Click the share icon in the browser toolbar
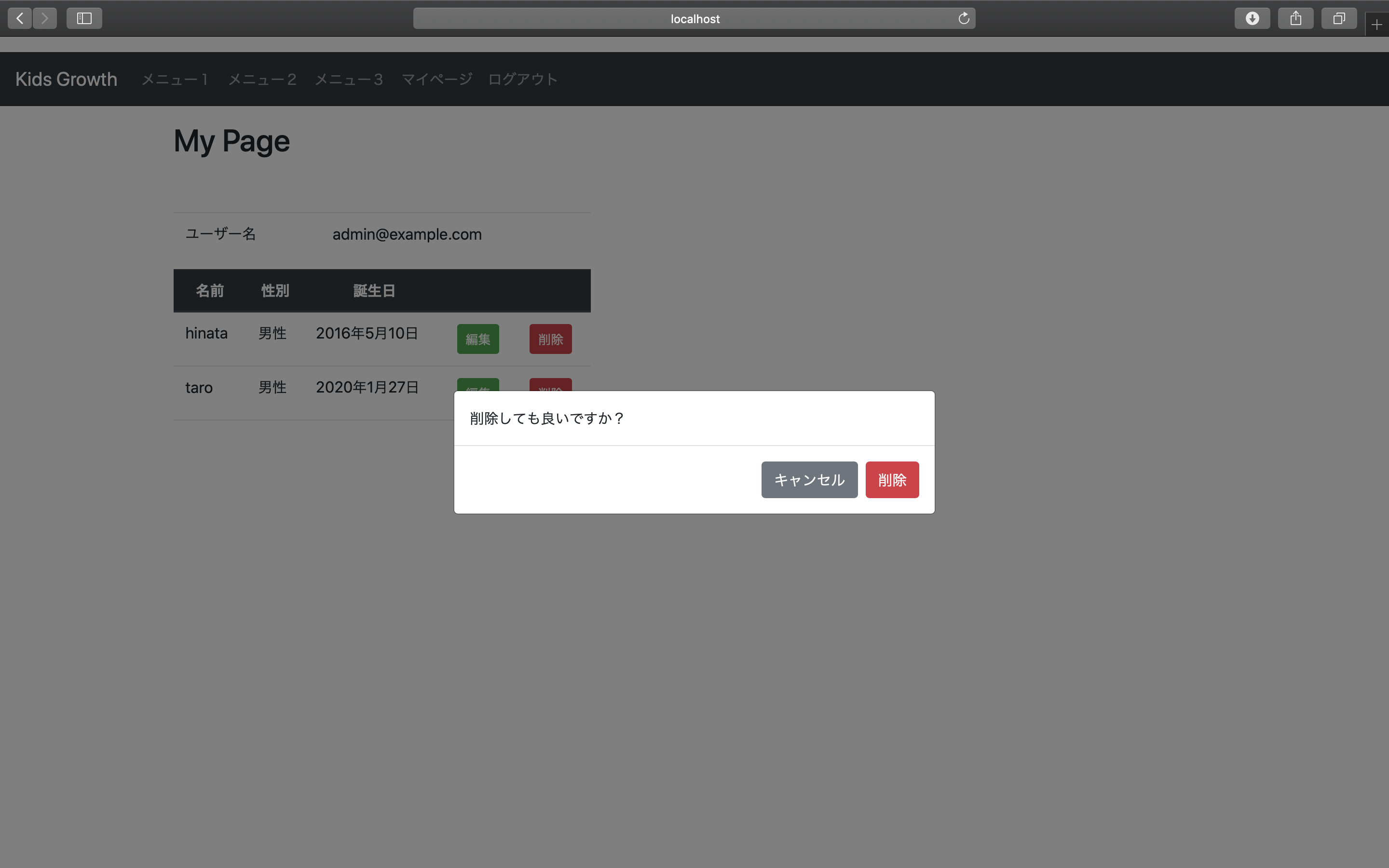This screenshot has width=1389, height=868. click(x=1295, y=18)
